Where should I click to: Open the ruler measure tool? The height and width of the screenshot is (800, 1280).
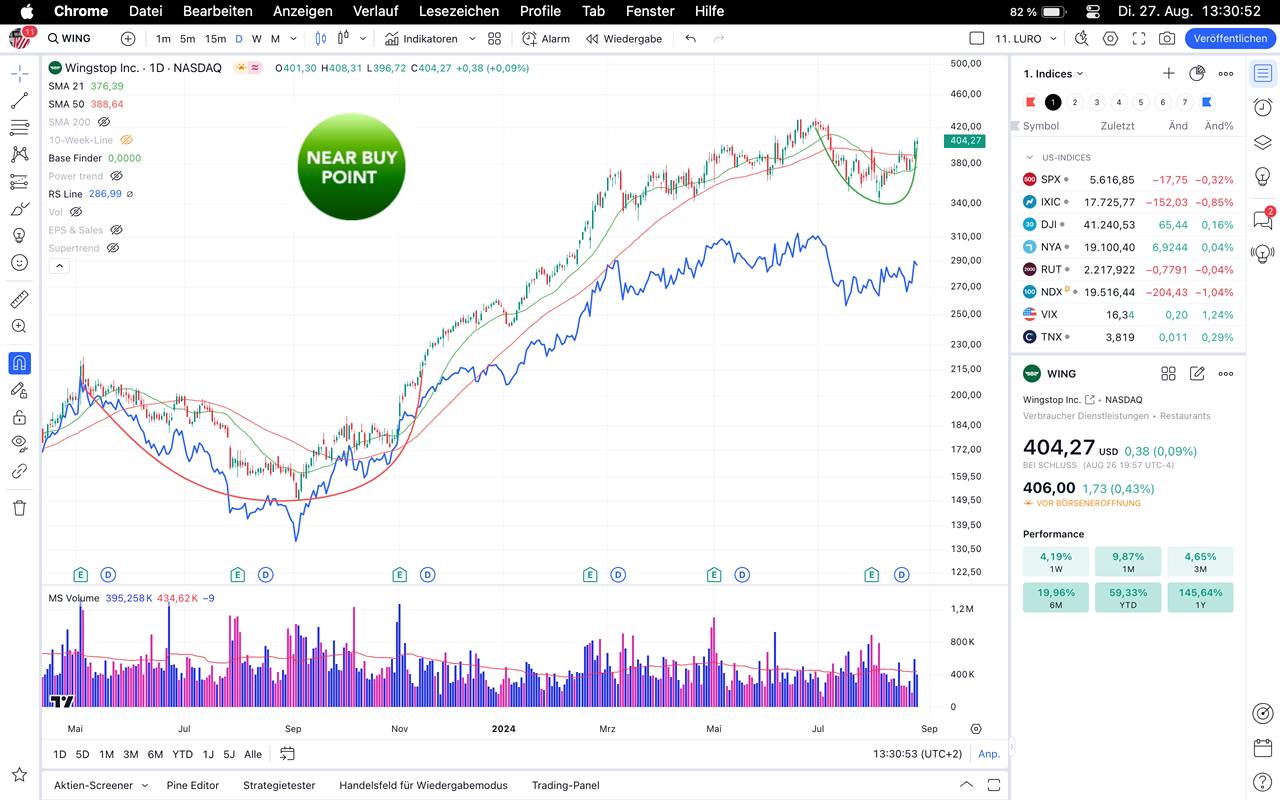click(x=19, y=299)
